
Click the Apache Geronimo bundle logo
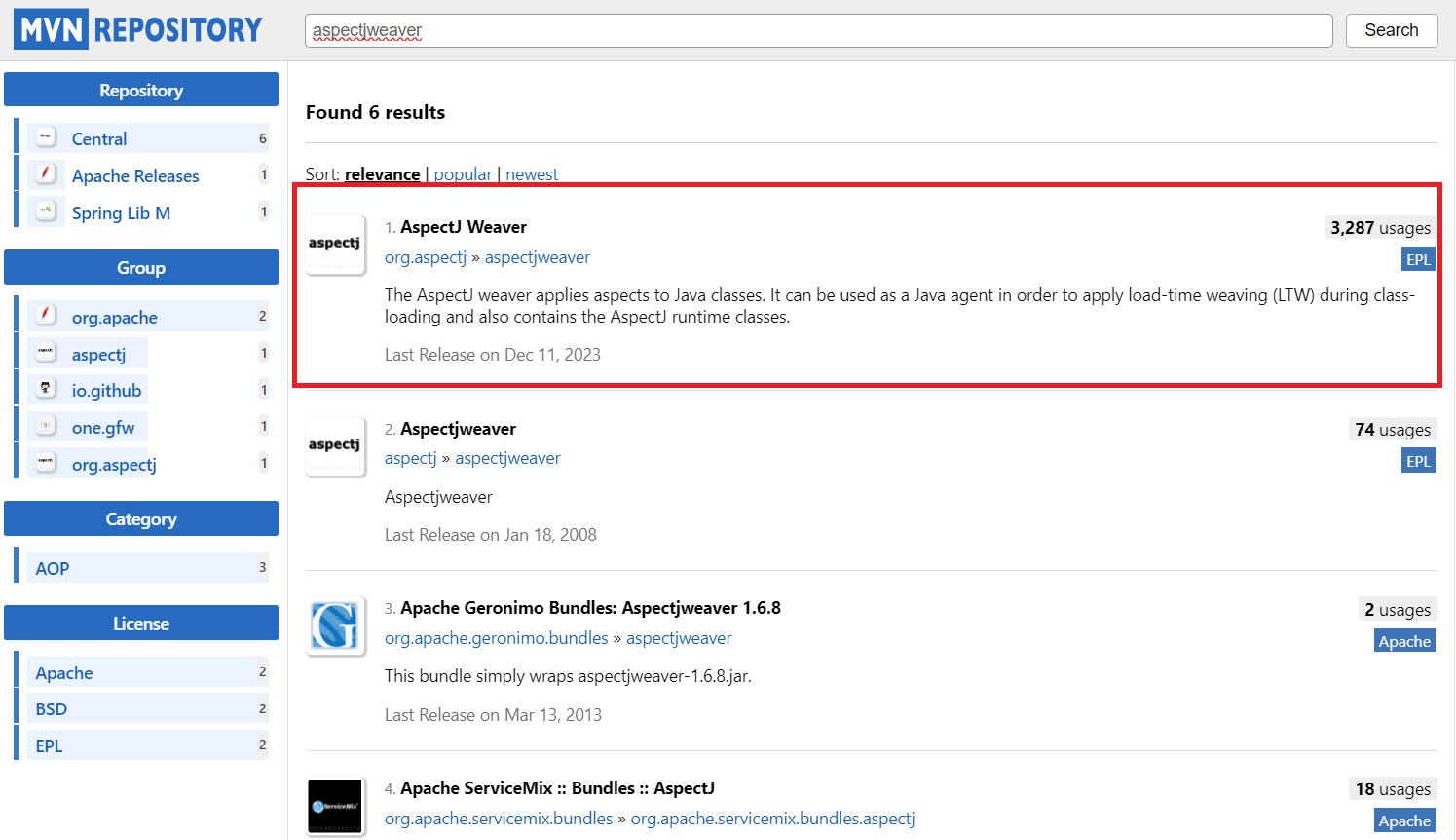pos(335,626)
